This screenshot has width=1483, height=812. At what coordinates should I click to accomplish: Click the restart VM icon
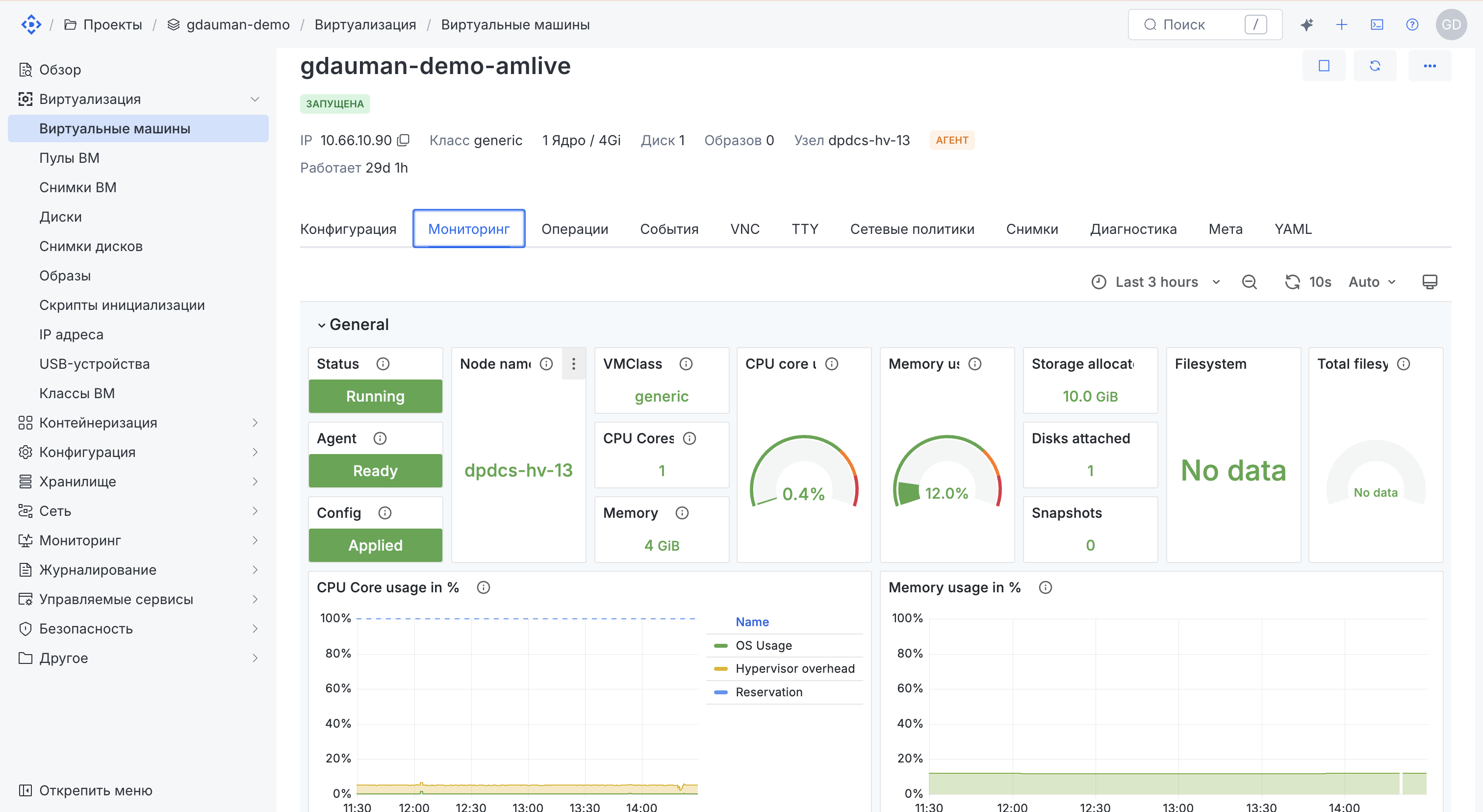[x=1375, y=66]
